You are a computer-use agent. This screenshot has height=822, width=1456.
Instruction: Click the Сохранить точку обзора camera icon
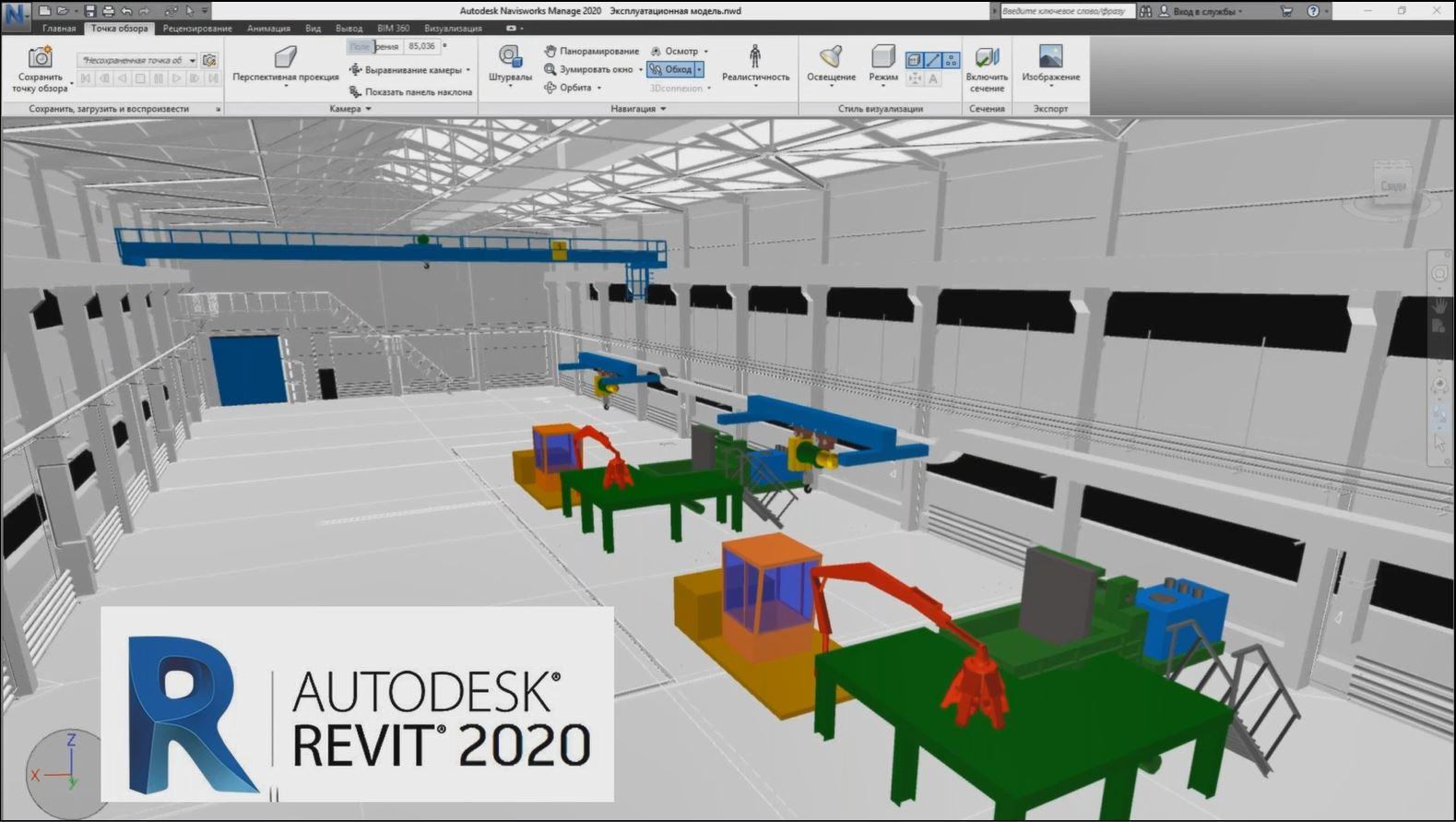click(x=40, y=58)
